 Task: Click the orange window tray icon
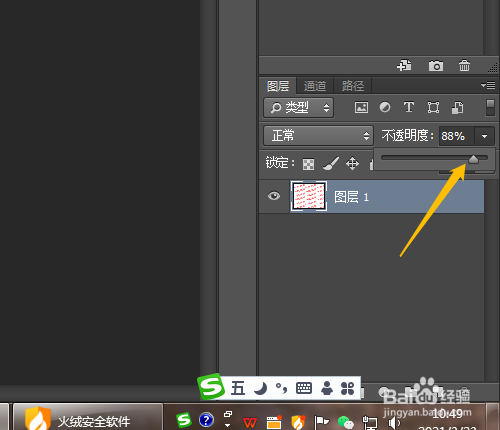tap(274, 422)
